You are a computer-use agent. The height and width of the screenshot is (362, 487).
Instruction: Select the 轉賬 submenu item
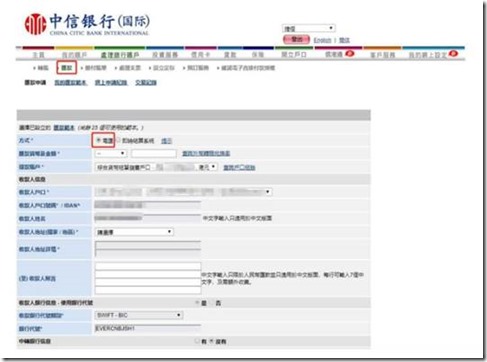pyautogui.click(x=43, y=68)
